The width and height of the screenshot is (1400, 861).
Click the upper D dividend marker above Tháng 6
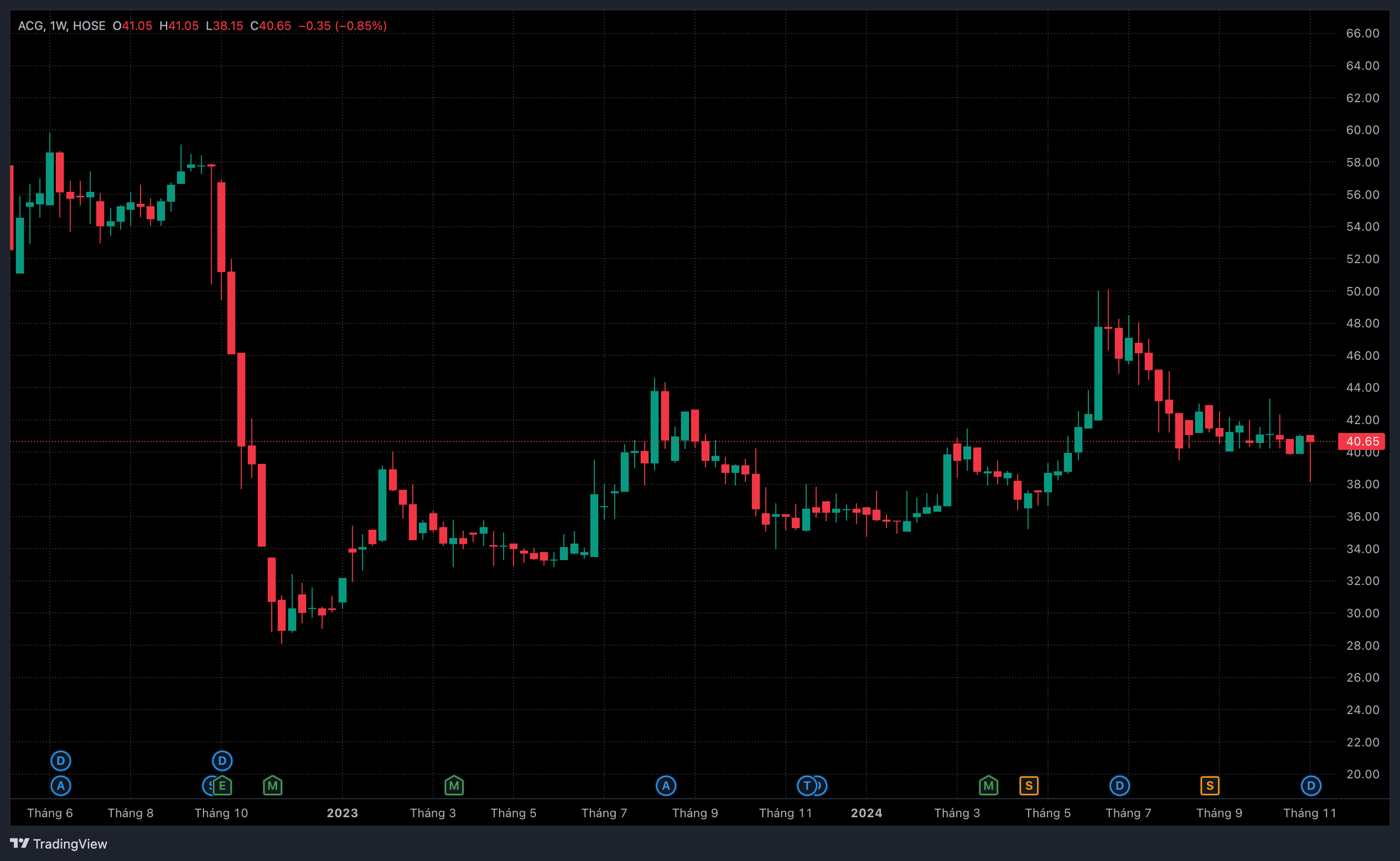tap(61, 761)
